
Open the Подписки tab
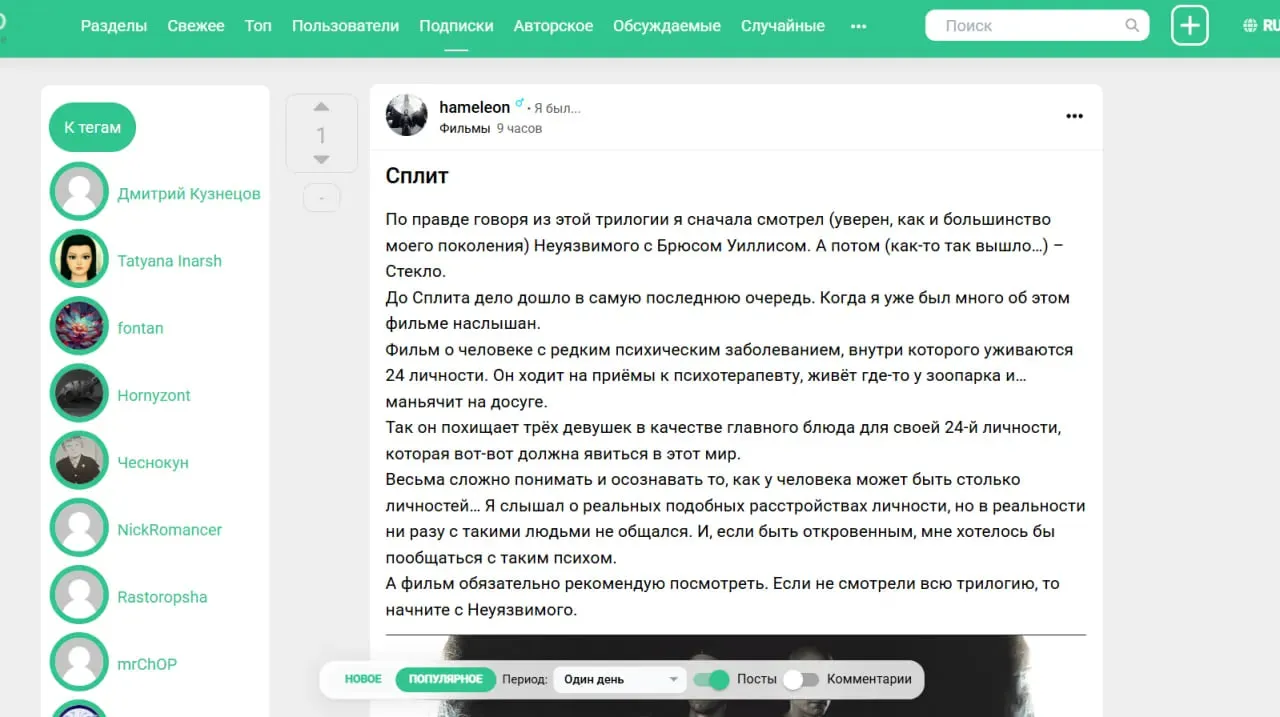point(456,26)
